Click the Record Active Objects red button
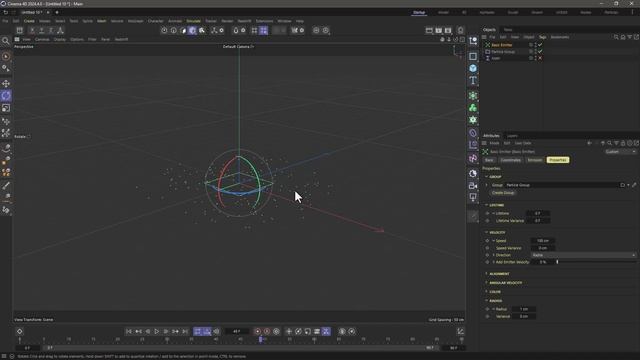This screenshot has width=640, height=360. point(258,331)
